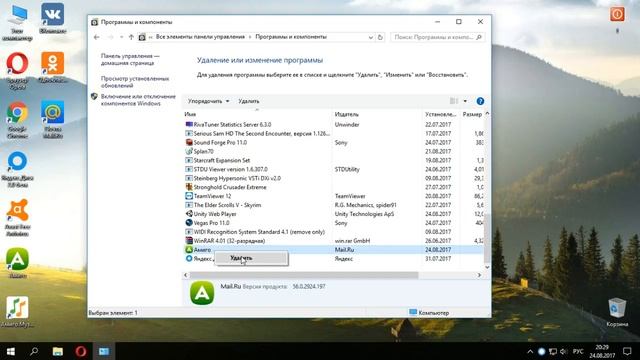Viewport: 640px width, 360px height.
Task: Refresh the Programs and Features list
Action: (x=380, y=37)
